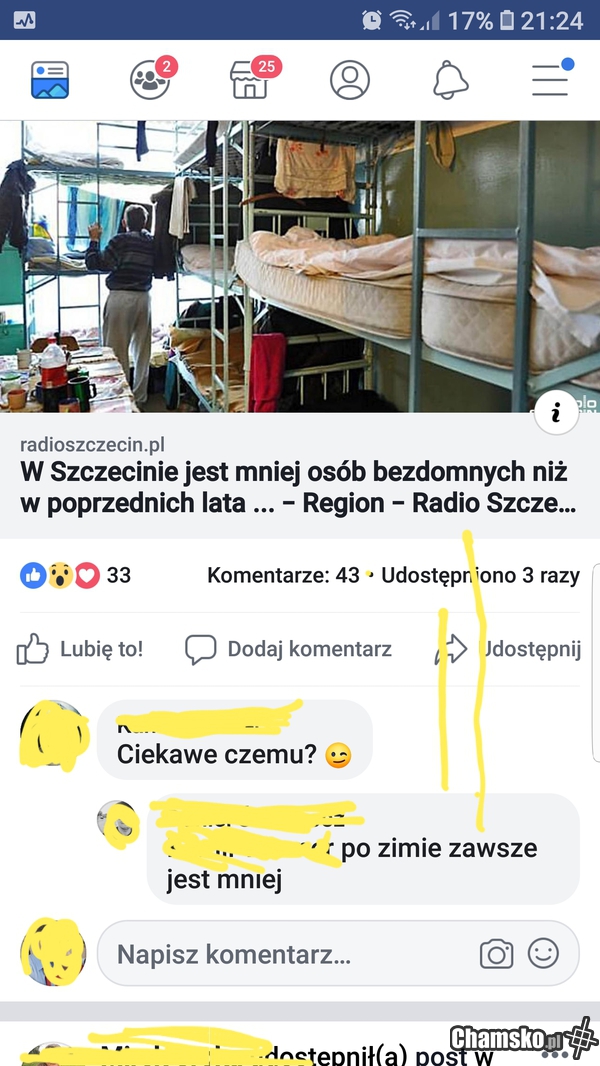Screen dimensions: 600x1066
Task: Select the reply comment po zimie zawsze
Action: (363, 849)
